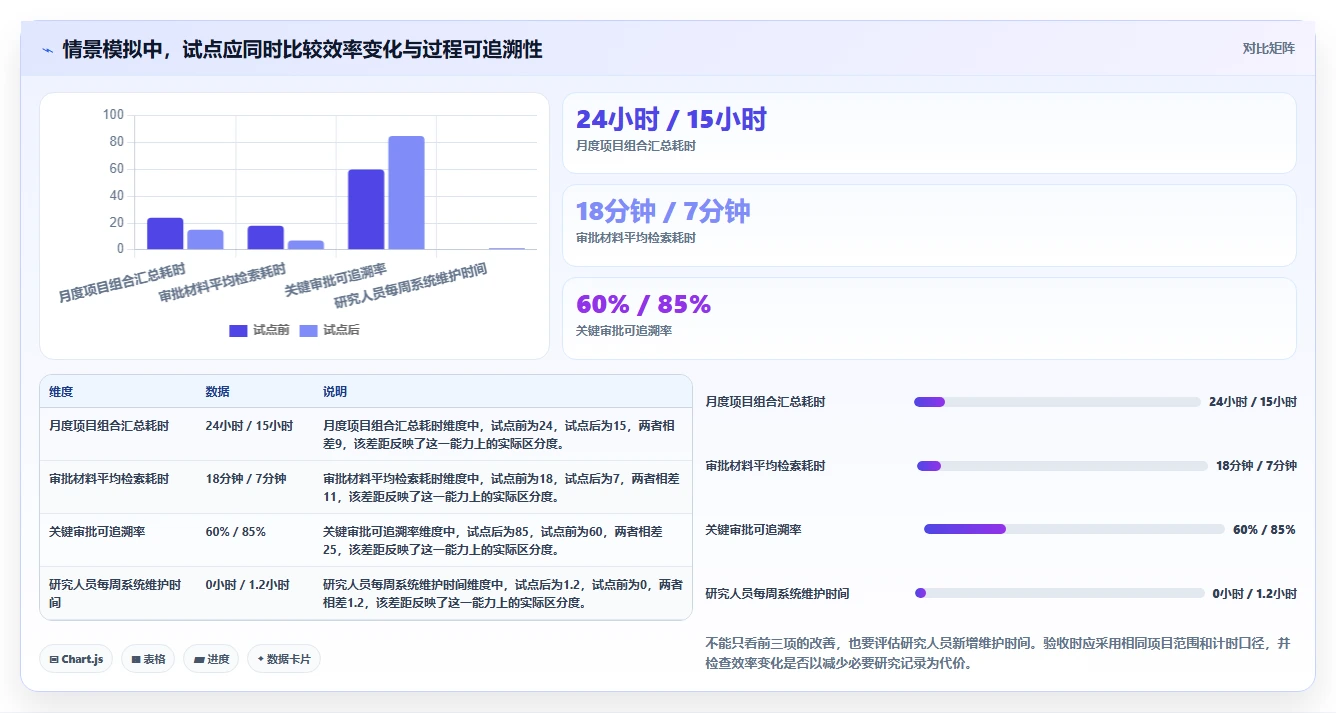Click the 数据卡片 tag chip
This screenshot has width=1336, height=713.
tap(284, 659)
